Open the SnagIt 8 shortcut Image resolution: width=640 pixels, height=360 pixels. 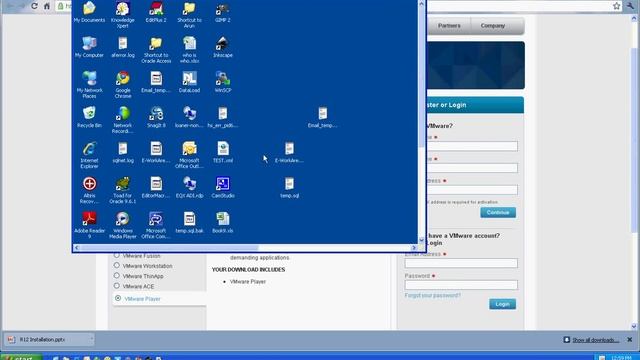click(x=156, y=117)
